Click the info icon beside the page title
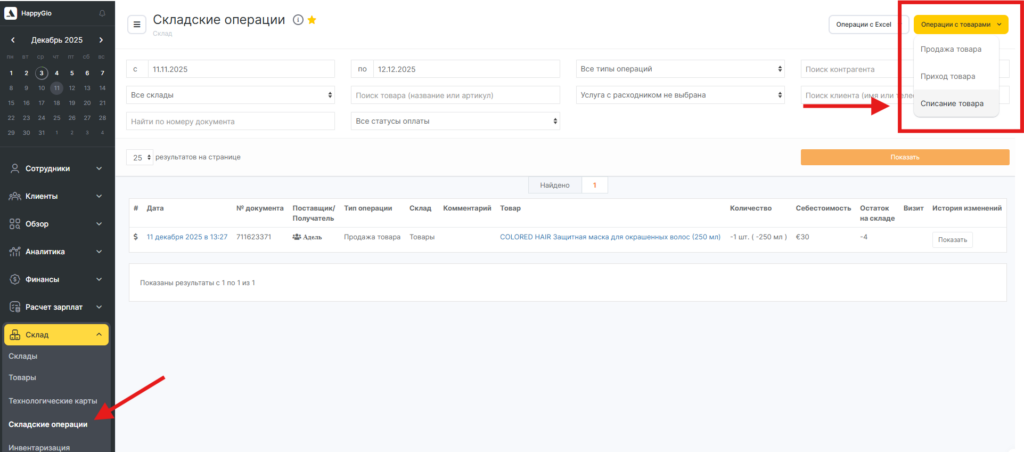Image resolution: width=1024 pixels, height=452 pixels. [298, 20]
